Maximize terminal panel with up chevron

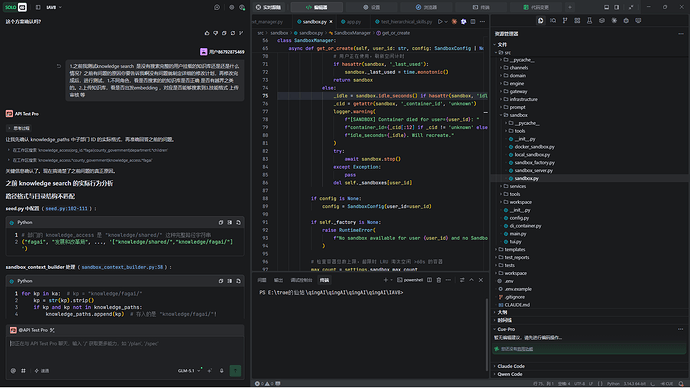pyautogui.click(x=471, y=280)
